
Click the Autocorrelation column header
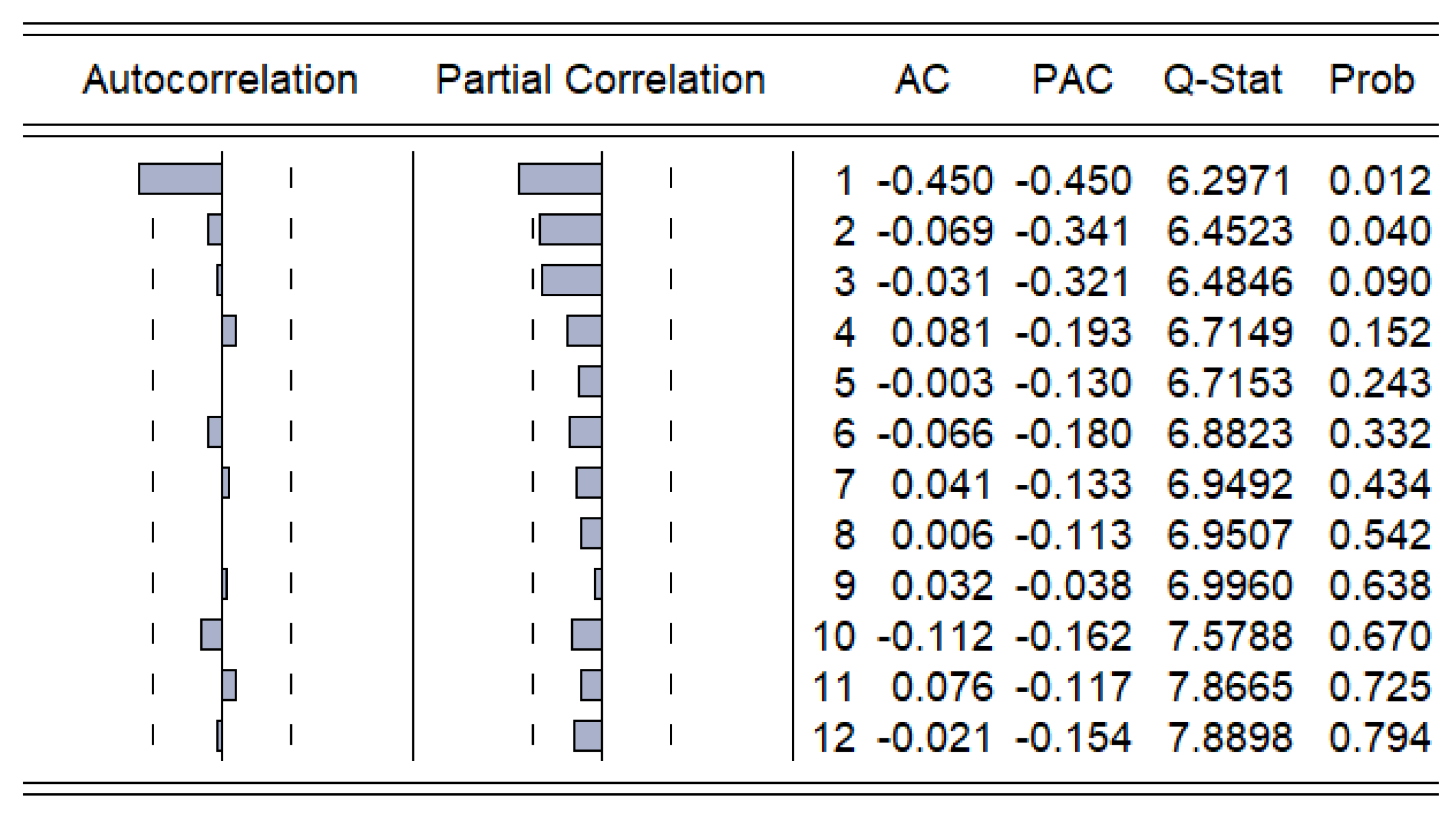[220, 80]
